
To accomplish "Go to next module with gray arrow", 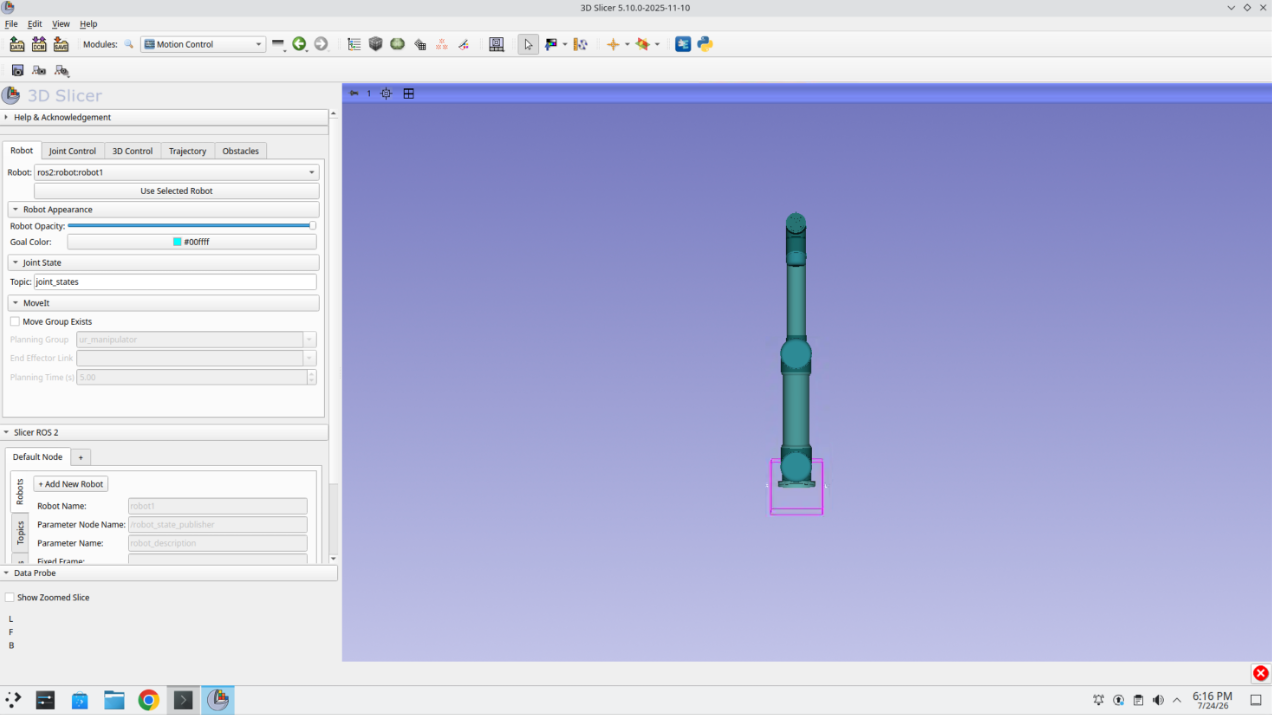I will click(321, 44).
